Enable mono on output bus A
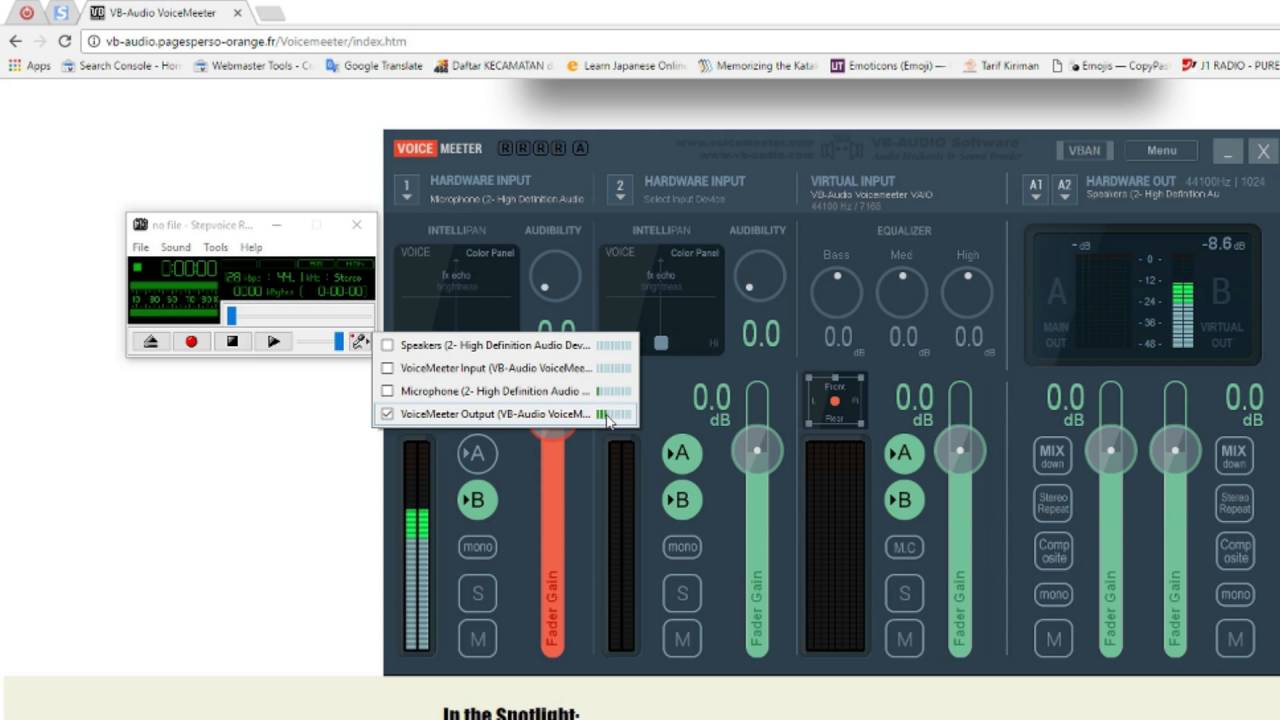Viewport: 1280px width, 720px height. click(1052, 594)
